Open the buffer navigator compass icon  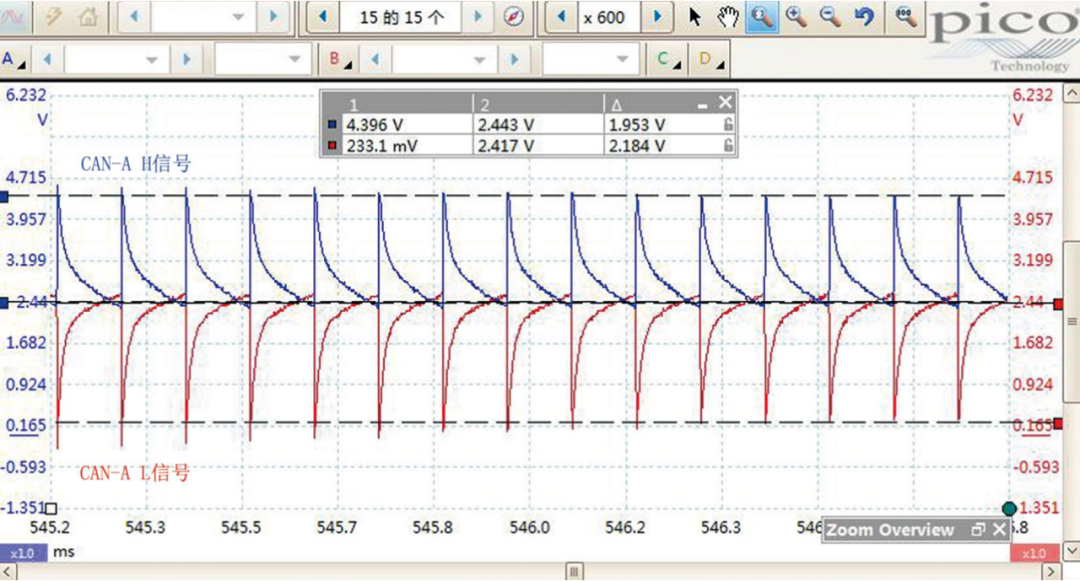coord(514,17)
